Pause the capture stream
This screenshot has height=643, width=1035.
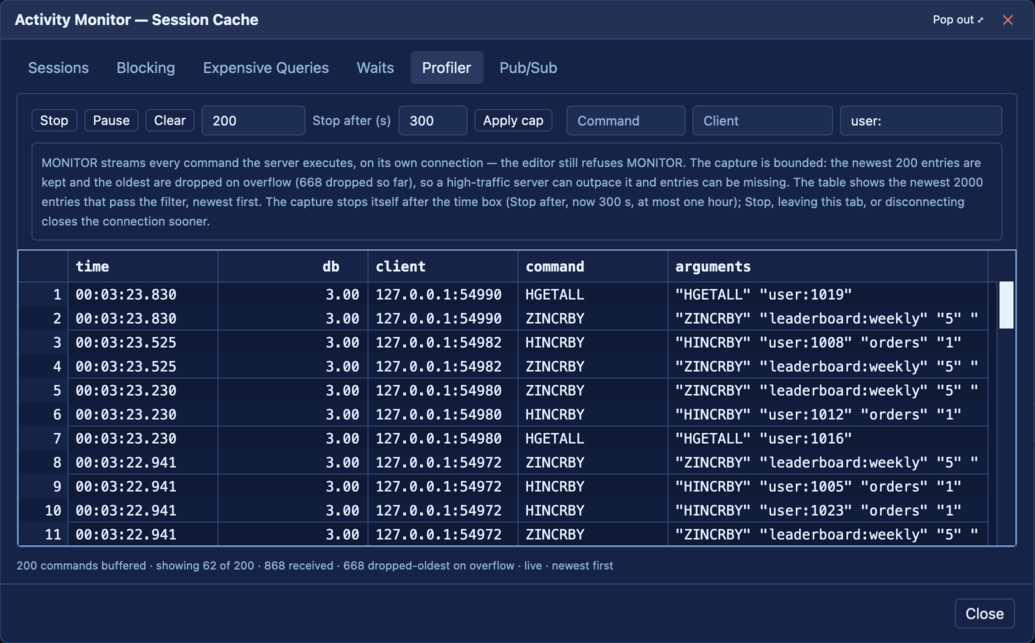tap(111, 120)
